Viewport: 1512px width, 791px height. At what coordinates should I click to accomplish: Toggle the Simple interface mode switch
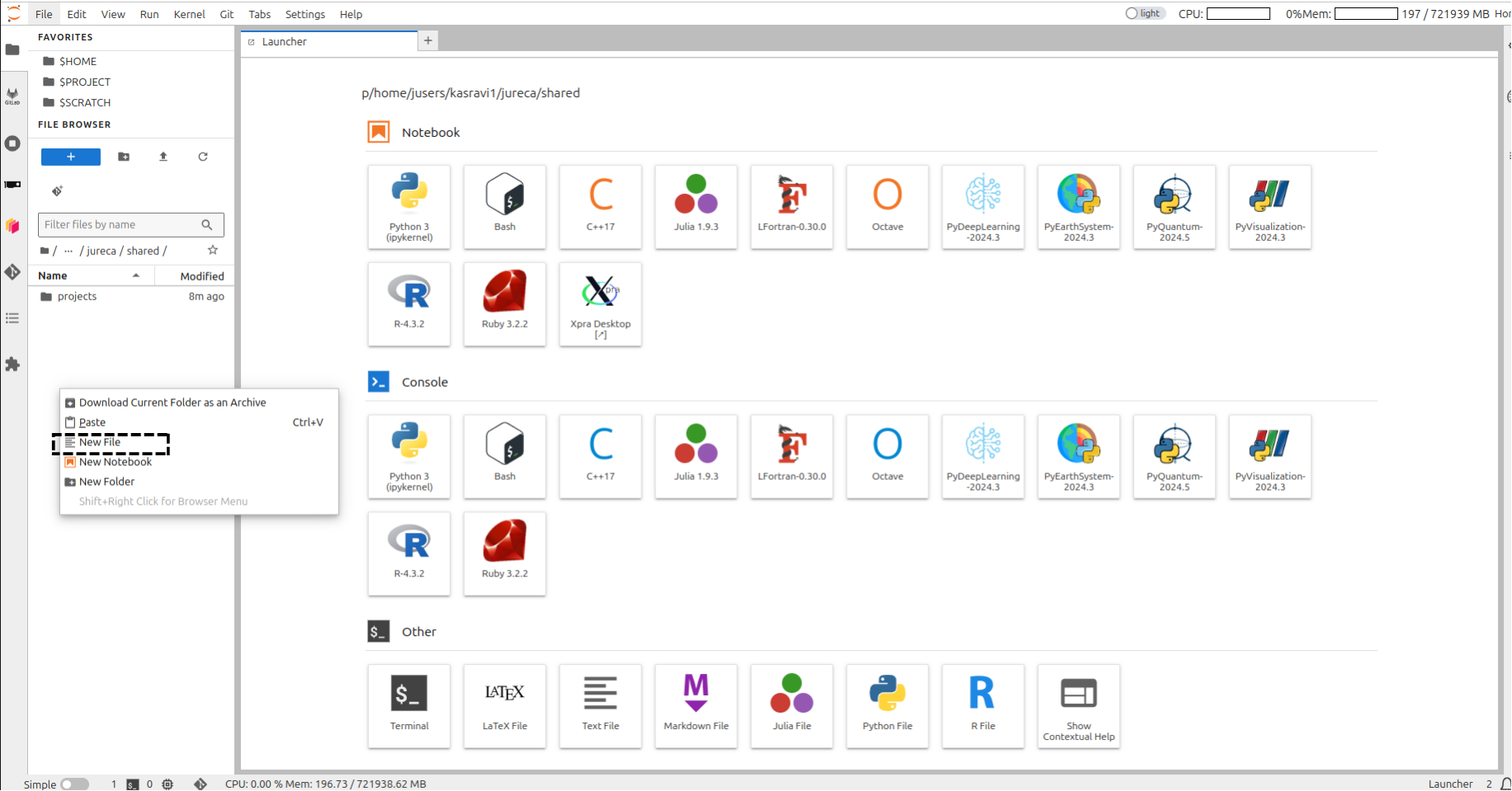(x=74, y=784)
